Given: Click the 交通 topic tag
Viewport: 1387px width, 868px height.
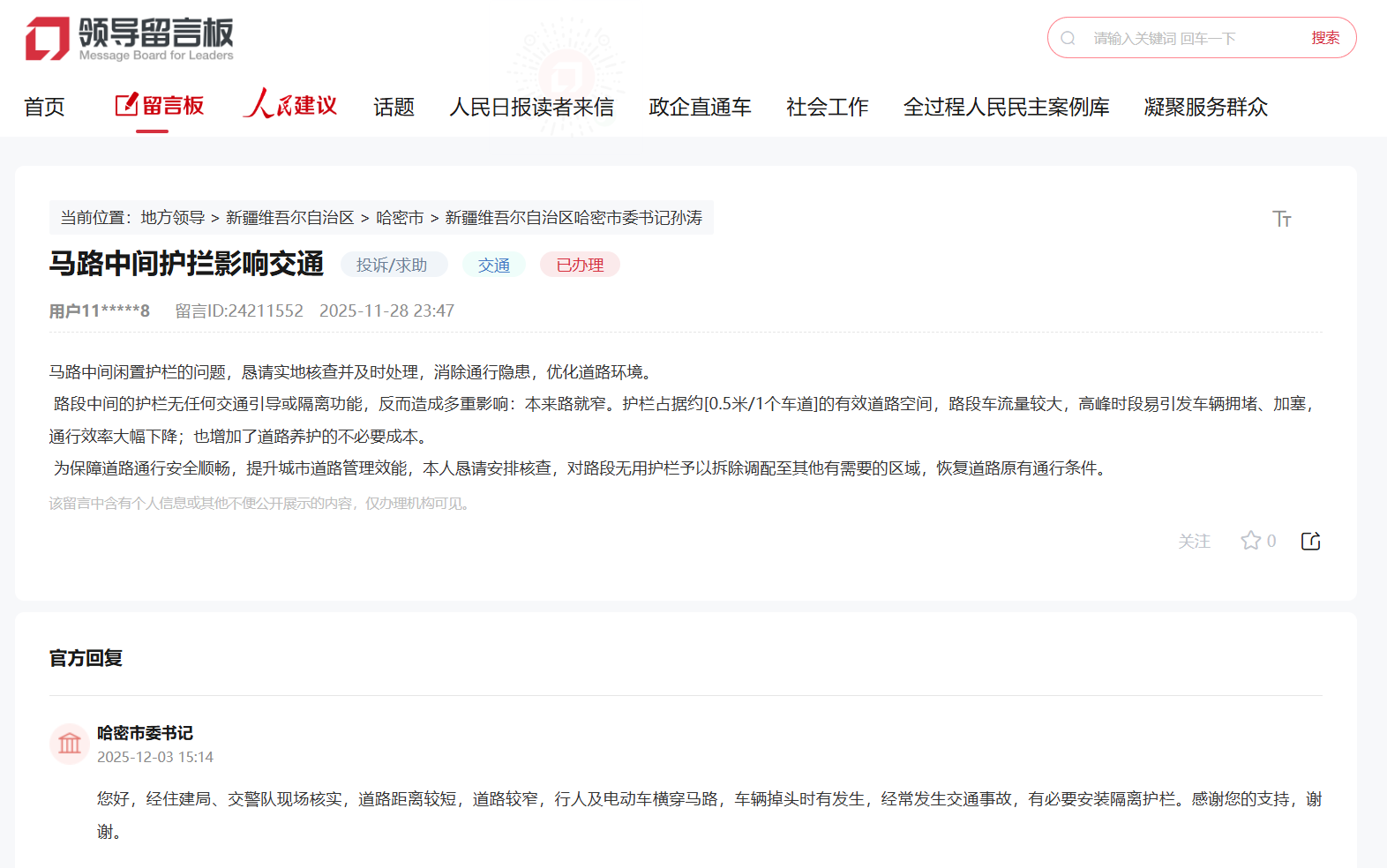Looking at the screenshot, I should [493, 265].
